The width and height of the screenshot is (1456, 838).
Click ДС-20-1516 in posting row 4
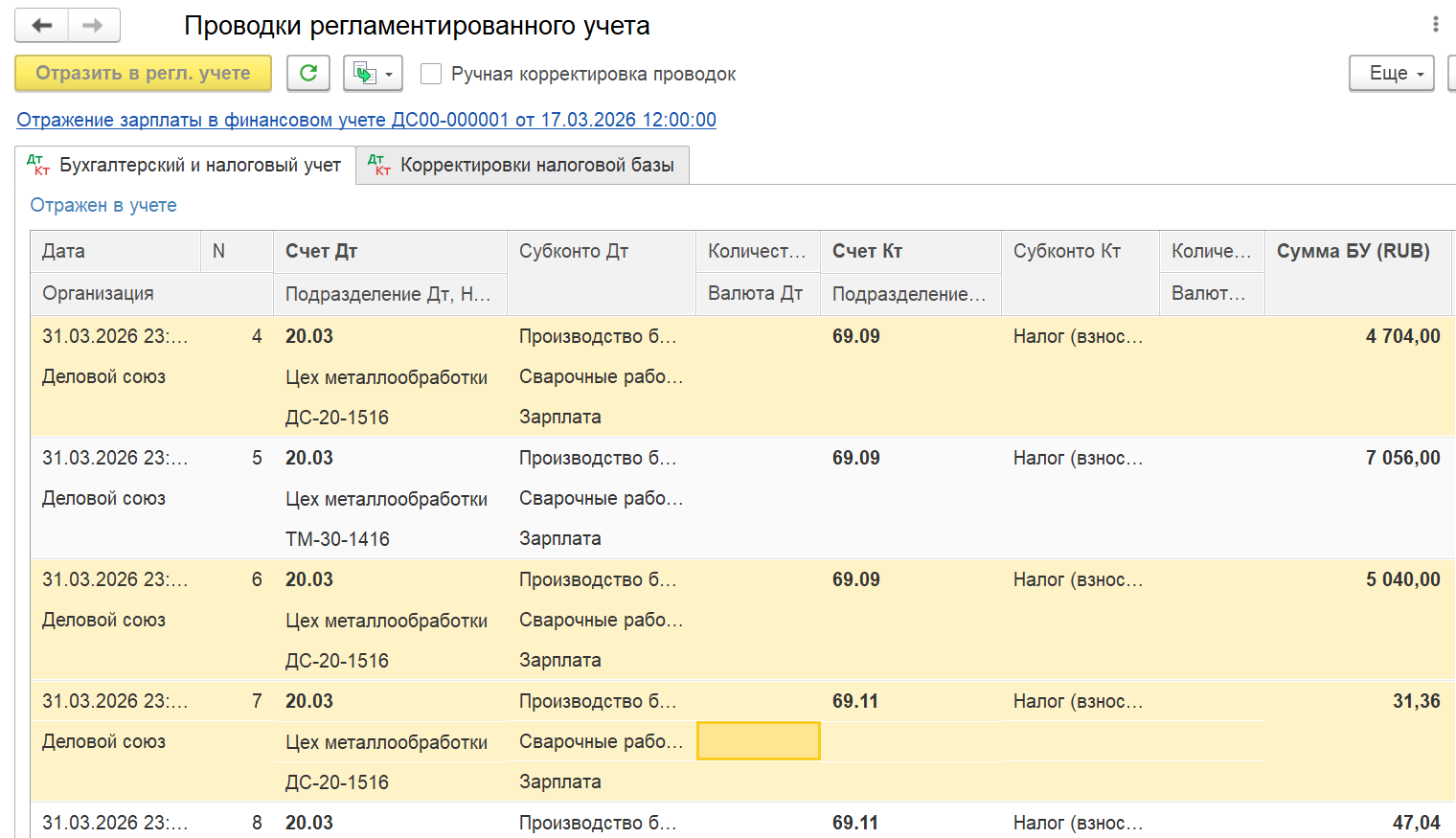(x=337, y=418)
